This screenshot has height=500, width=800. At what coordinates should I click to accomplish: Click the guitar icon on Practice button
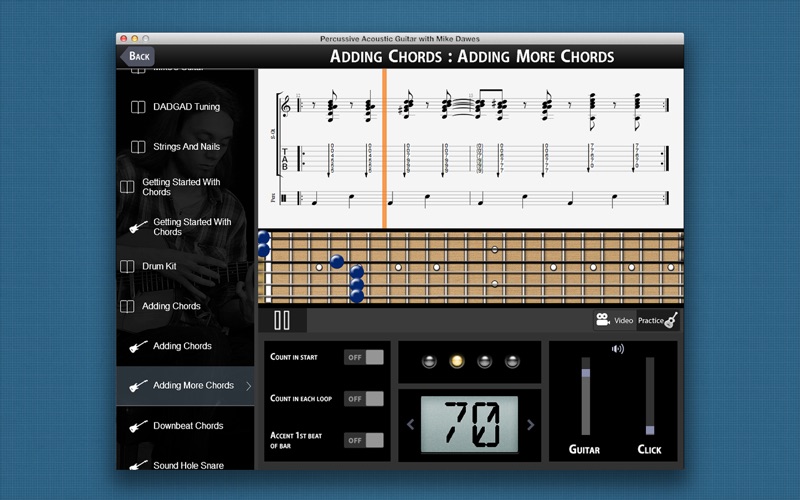coord(671,320)
